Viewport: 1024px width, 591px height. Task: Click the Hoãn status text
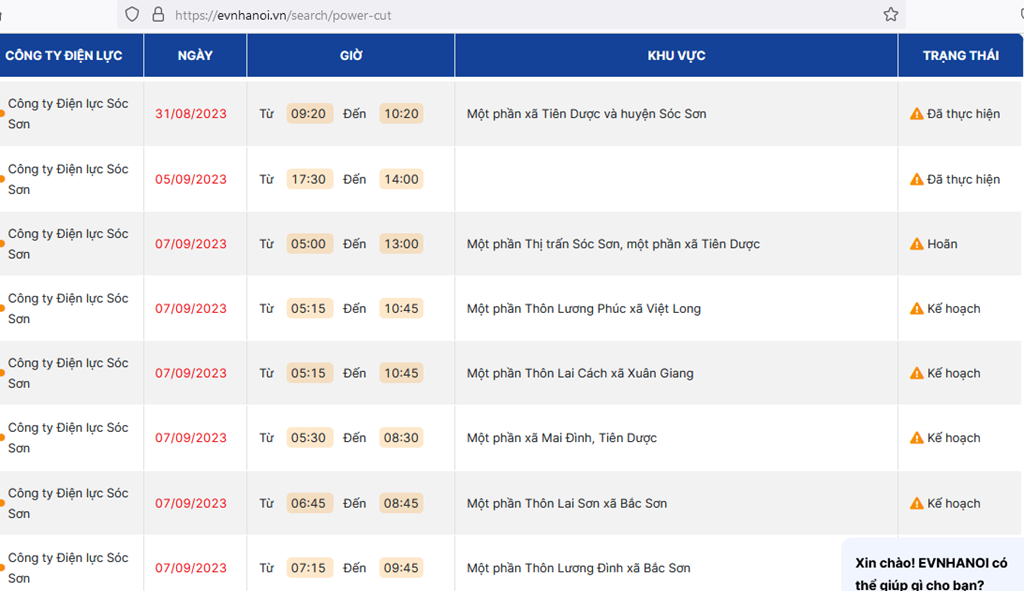(942, 244)
